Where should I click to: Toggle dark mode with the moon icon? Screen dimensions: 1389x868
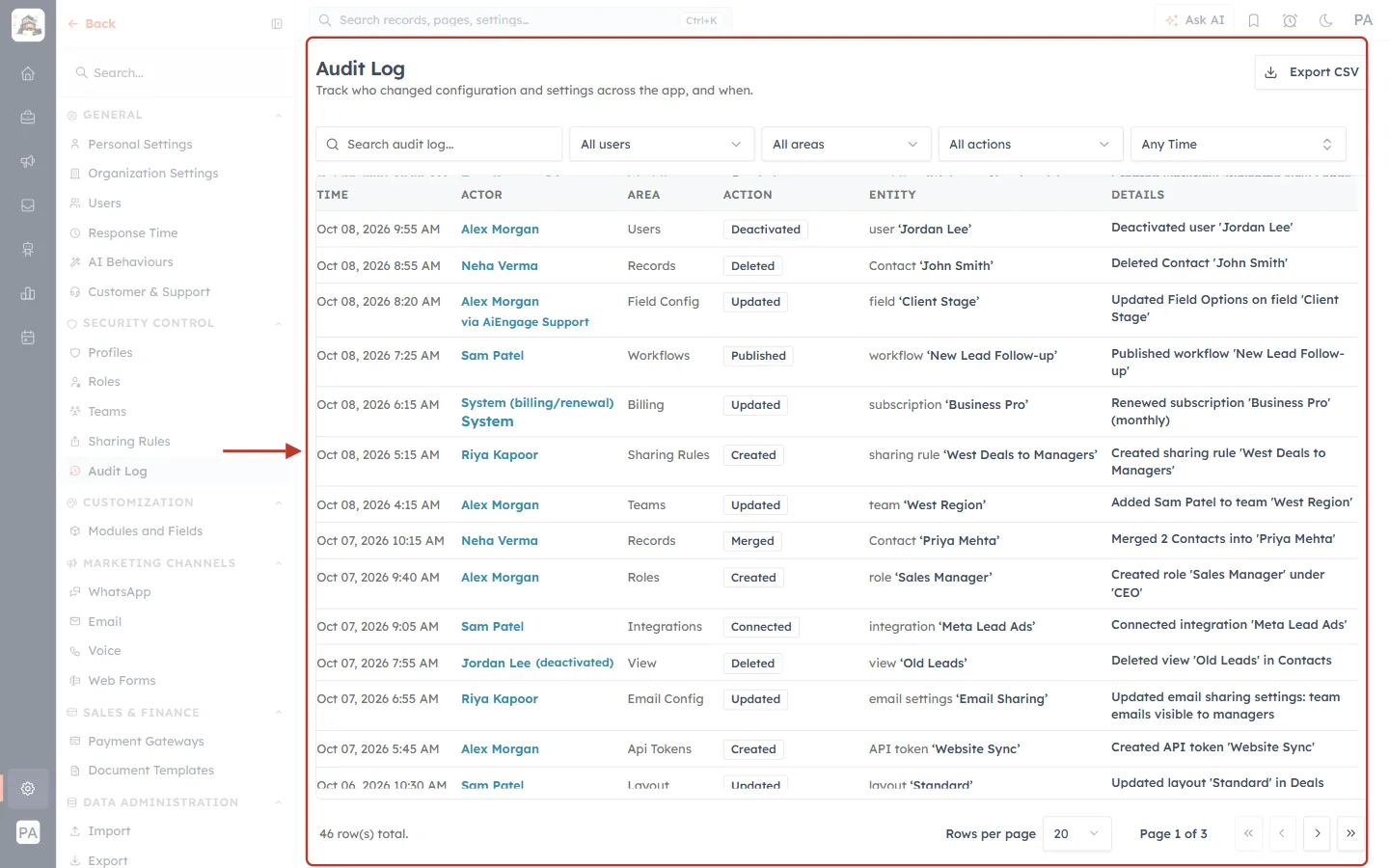[1326, 20]
